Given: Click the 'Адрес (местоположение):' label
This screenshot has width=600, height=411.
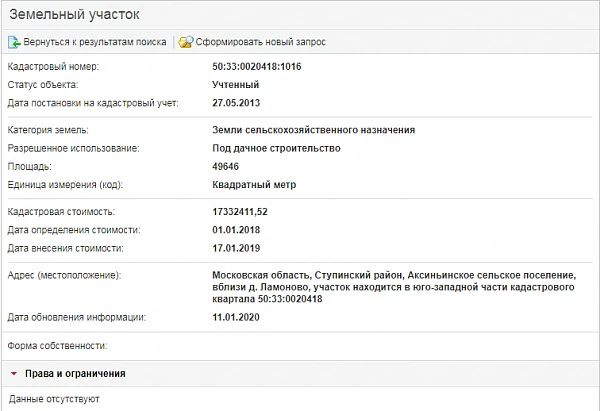Looking at the screenshot, I should [64, 275].
